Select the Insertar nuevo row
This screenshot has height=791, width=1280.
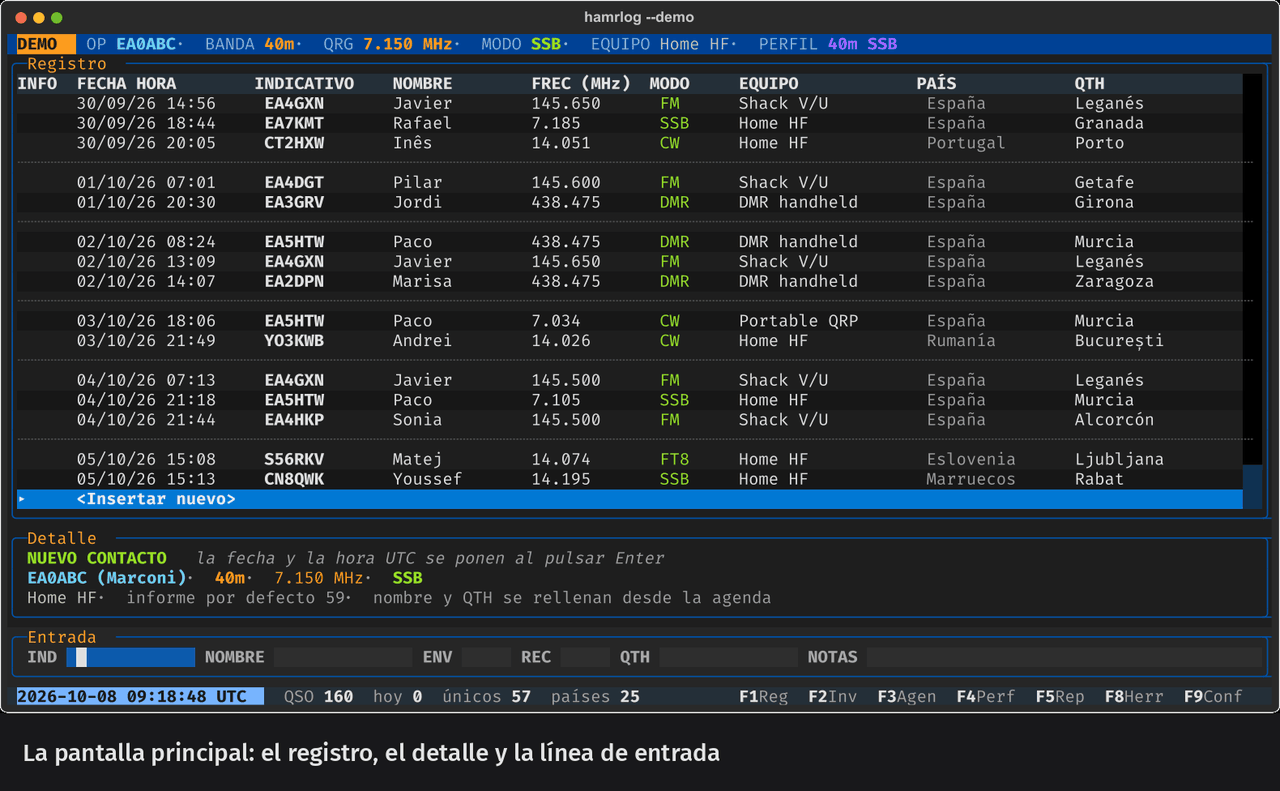point(630,499)
